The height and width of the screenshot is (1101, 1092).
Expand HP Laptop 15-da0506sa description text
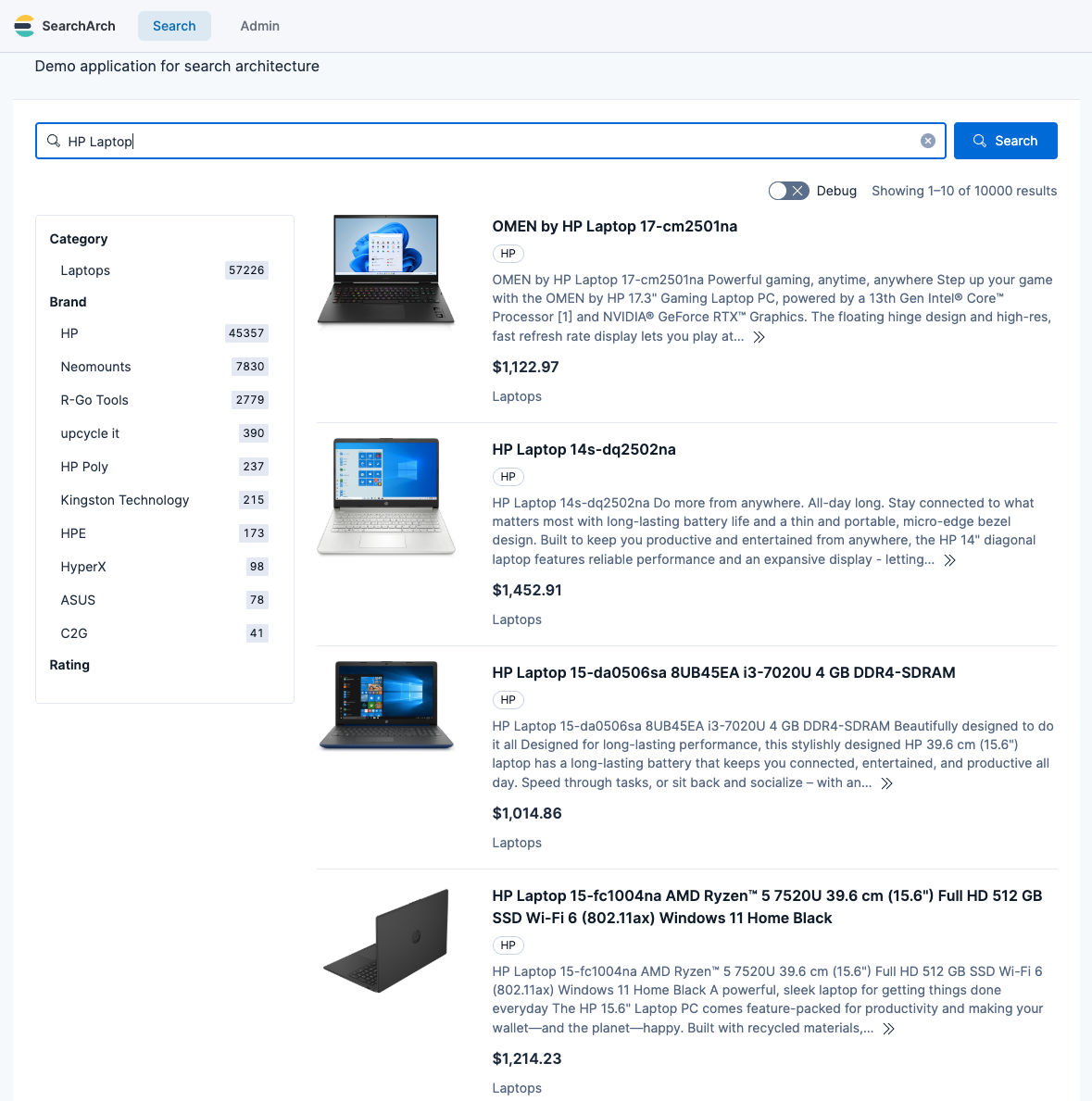tap(886, 783)
